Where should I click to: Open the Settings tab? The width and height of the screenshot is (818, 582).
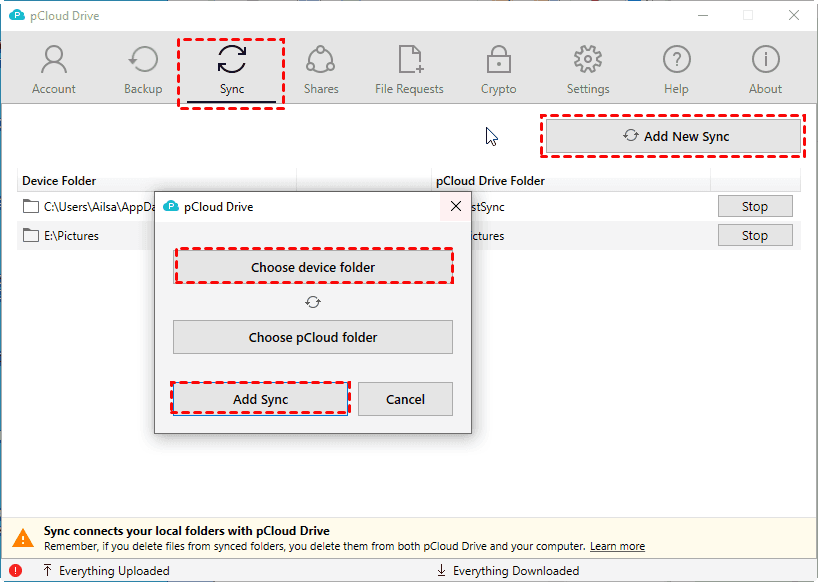point(588,70)
